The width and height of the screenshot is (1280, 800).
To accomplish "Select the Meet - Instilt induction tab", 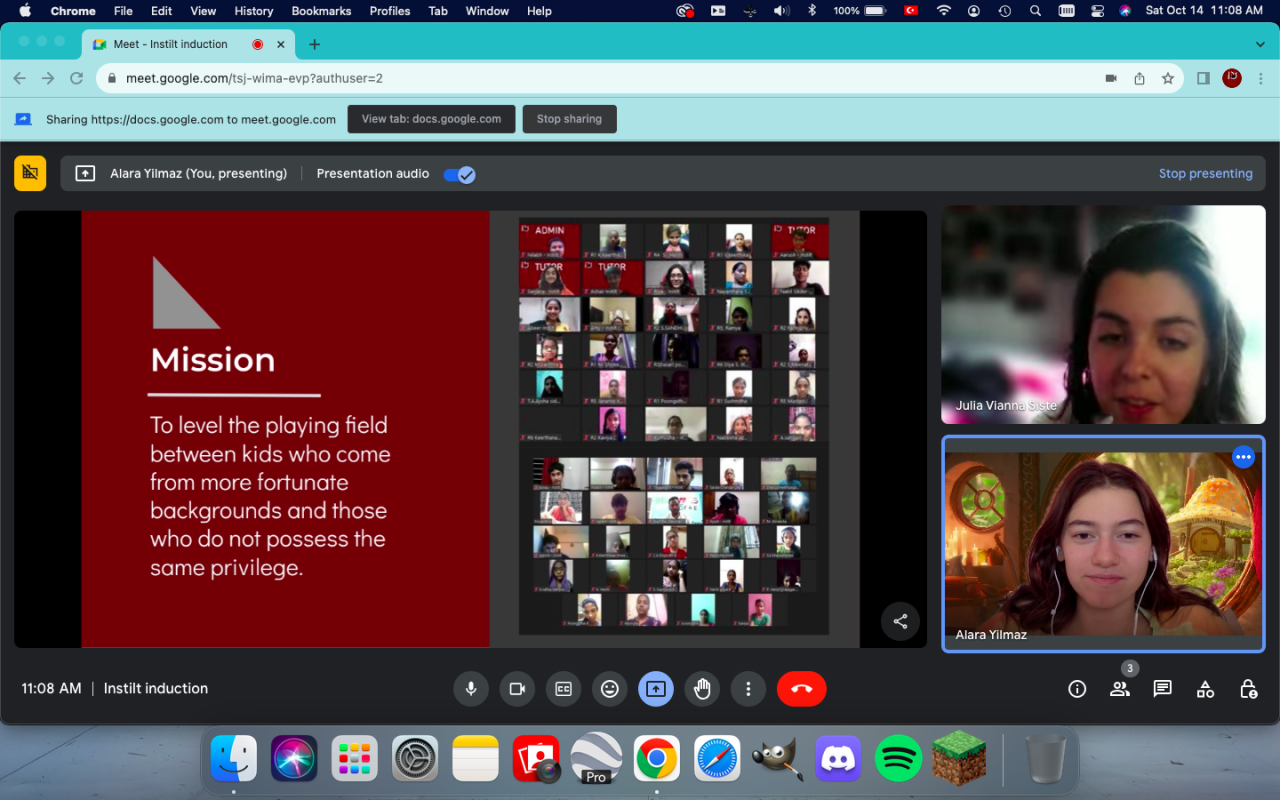I will pos(170,44).
